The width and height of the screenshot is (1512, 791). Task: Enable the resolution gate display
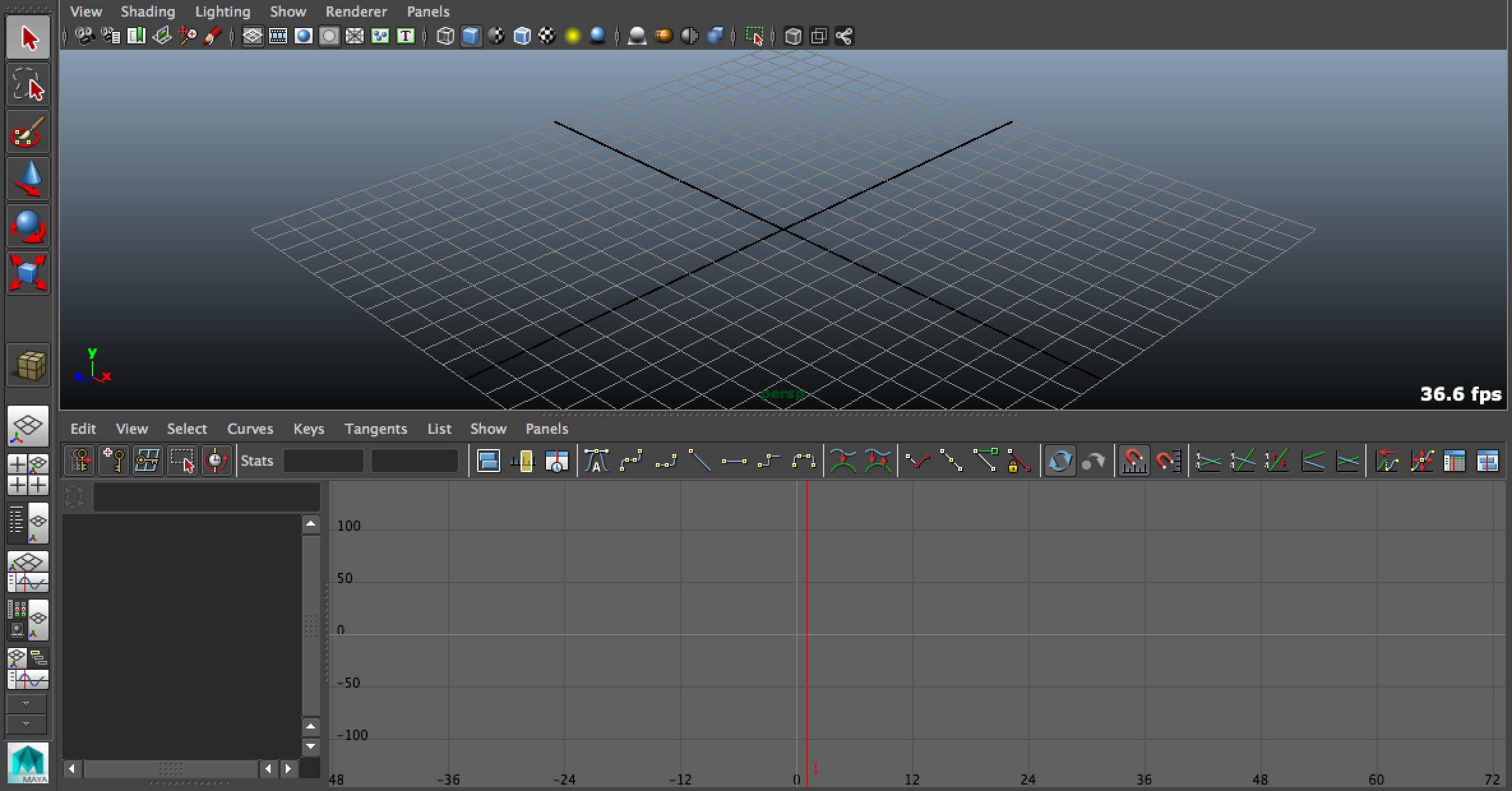click(303, 36)
